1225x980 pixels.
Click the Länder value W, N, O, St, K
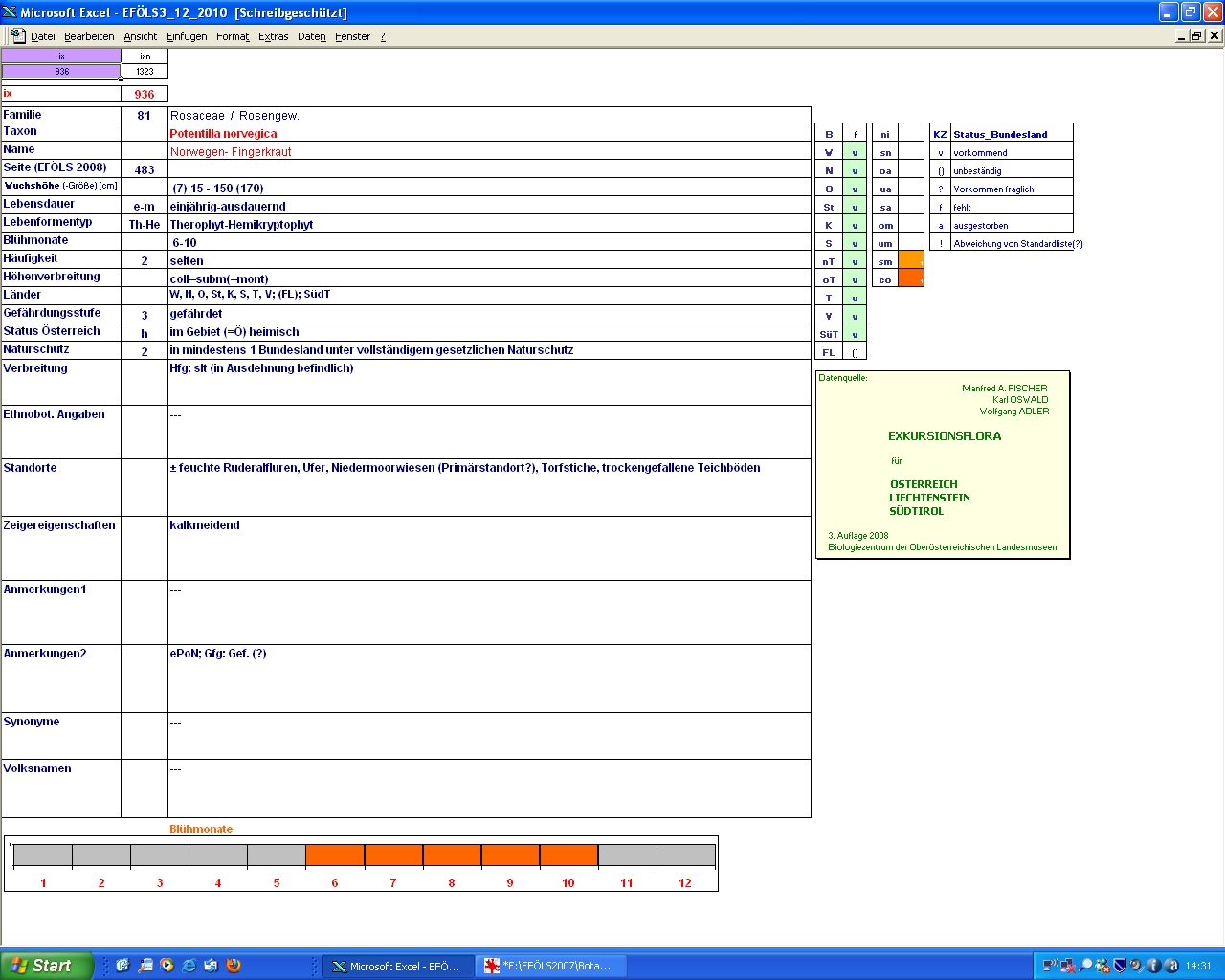(x=250, y=295)
